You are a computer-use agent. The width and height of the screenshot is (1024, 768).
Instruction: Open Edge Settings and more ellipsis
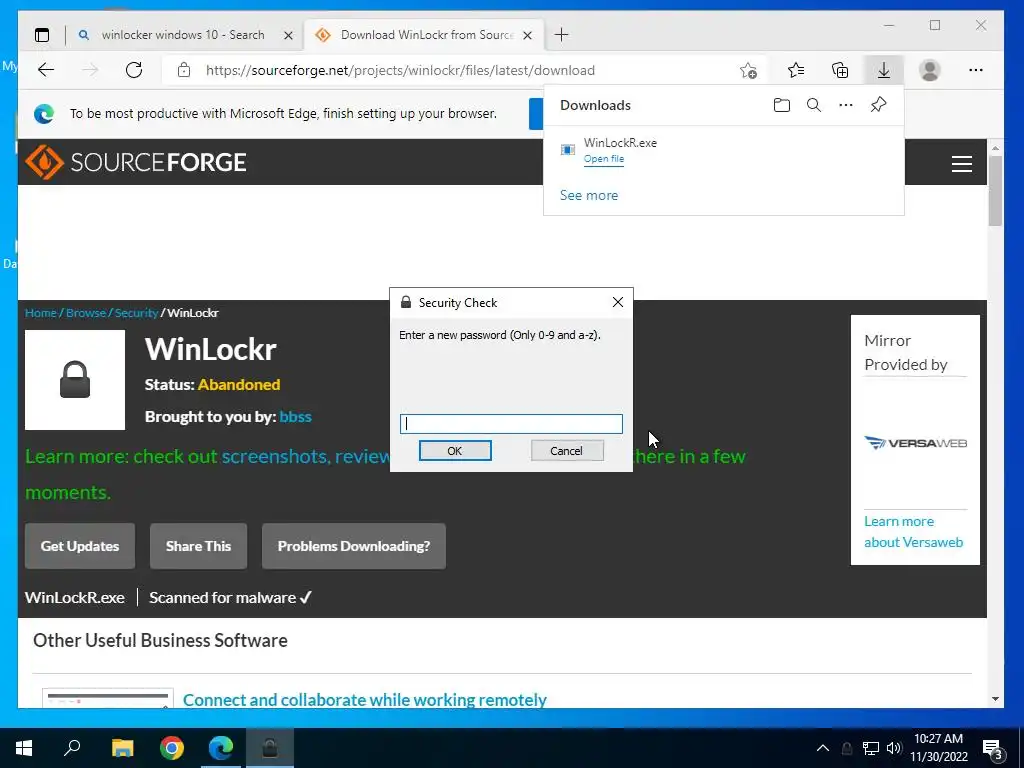(x=976, y=70)
